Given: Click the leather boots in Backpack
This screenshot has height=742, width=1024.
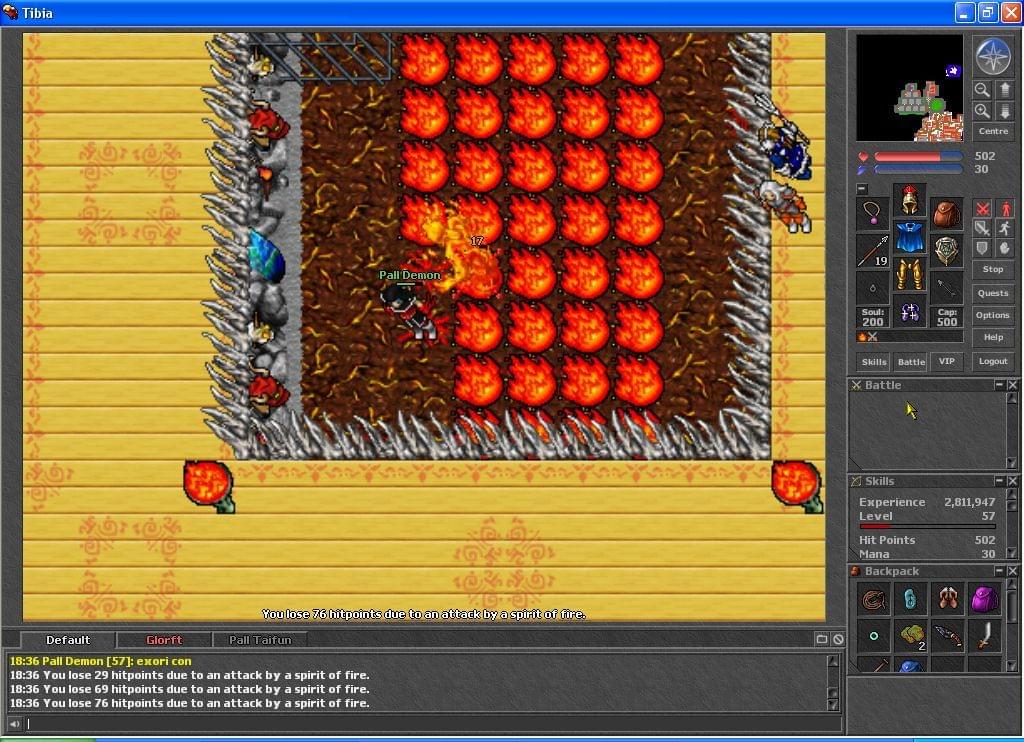Looking at the screenshot, I should (948, 599).
